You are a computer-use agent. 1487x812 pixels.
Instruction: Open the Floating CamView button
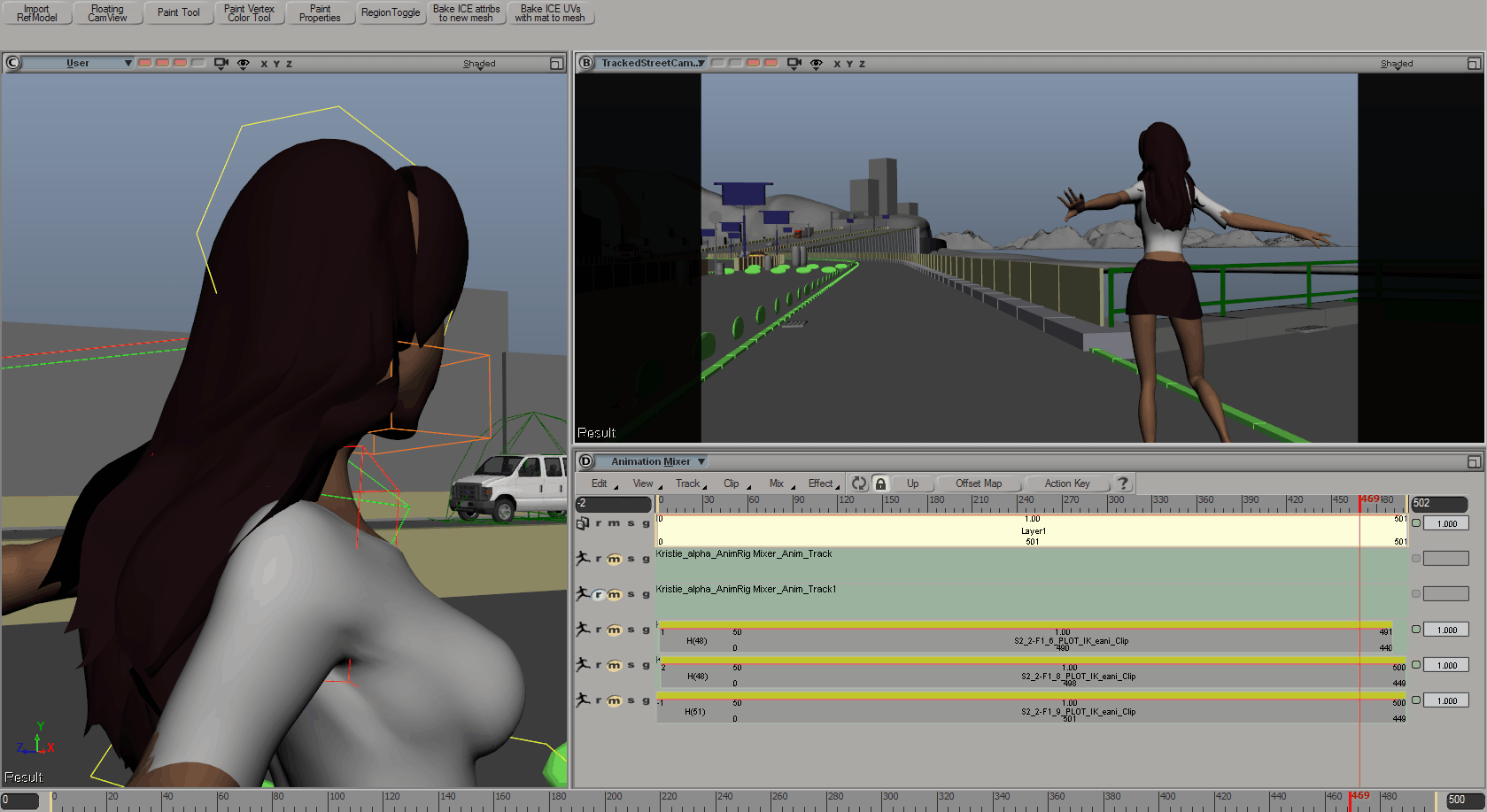(107, 13)
